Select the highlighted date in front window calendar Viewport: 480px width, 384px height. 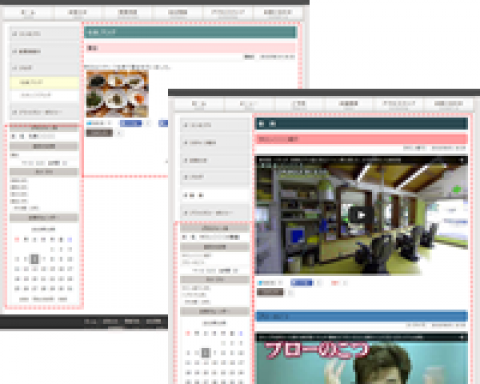pyautogui.click(x=206, y=352)
